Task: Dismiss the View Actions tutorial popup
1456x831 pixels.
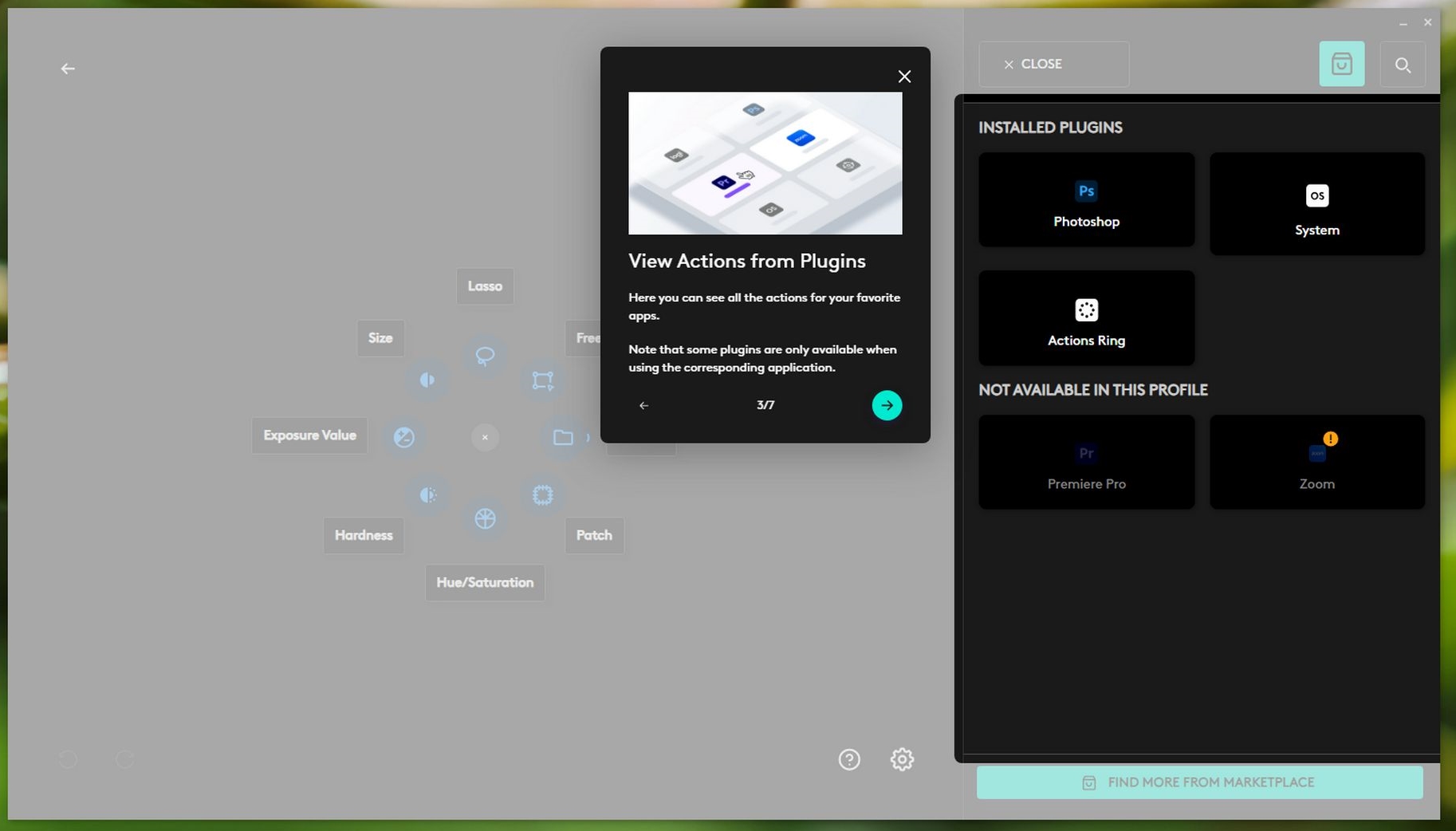Action: (903, 77)
